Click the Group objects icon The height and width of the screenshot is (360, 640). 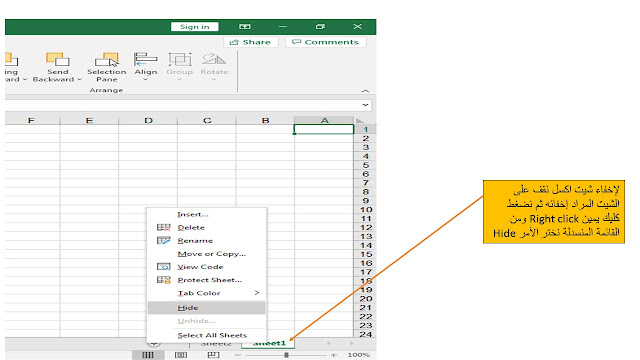point(180,59)
